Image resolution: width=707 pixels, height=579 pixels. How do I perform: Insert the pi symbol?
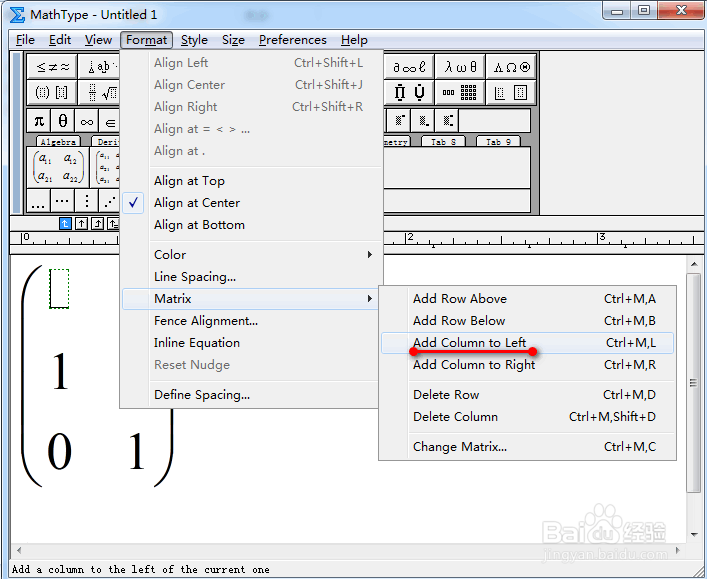click(39, 120)
